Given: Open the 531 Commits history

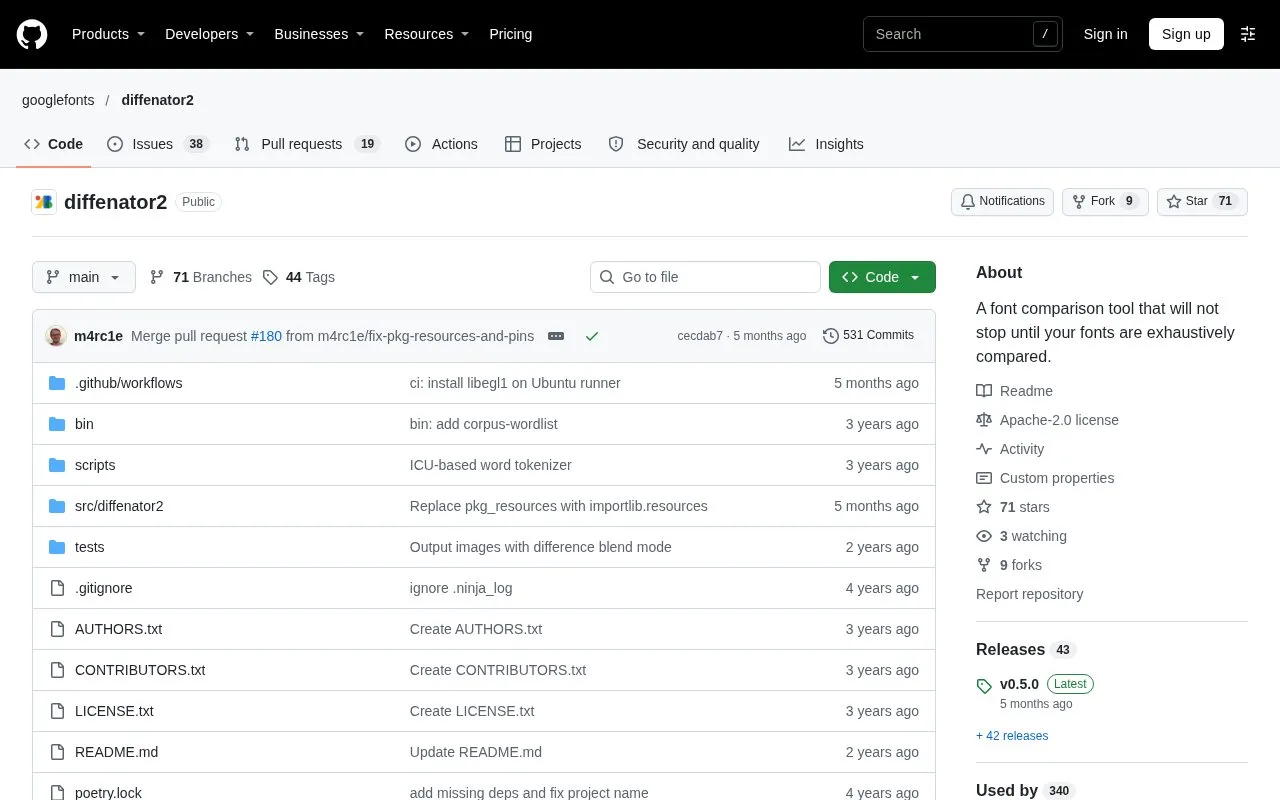Looking at the screenshot, I should [x=868, y=336].
